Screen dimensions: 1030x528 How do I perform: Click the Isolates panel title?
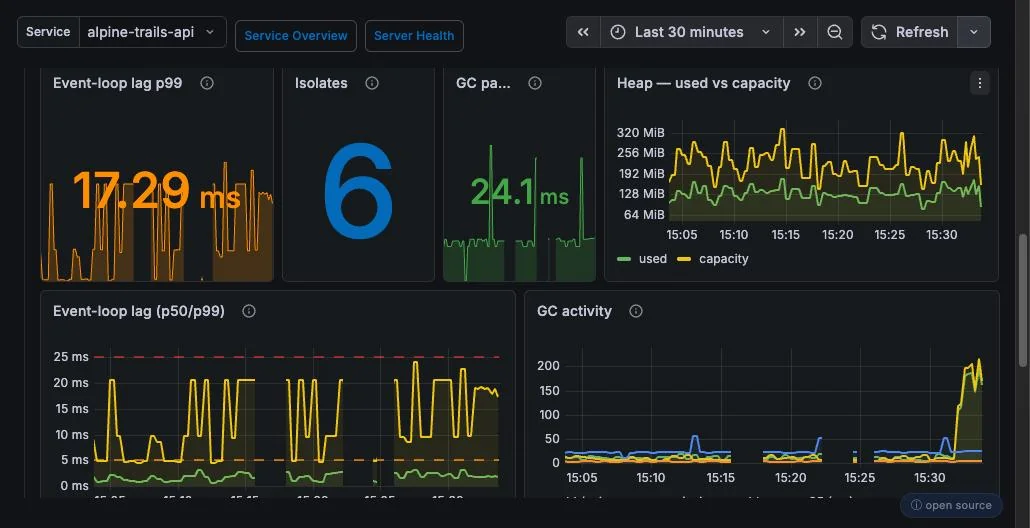[x=321, y=83]
